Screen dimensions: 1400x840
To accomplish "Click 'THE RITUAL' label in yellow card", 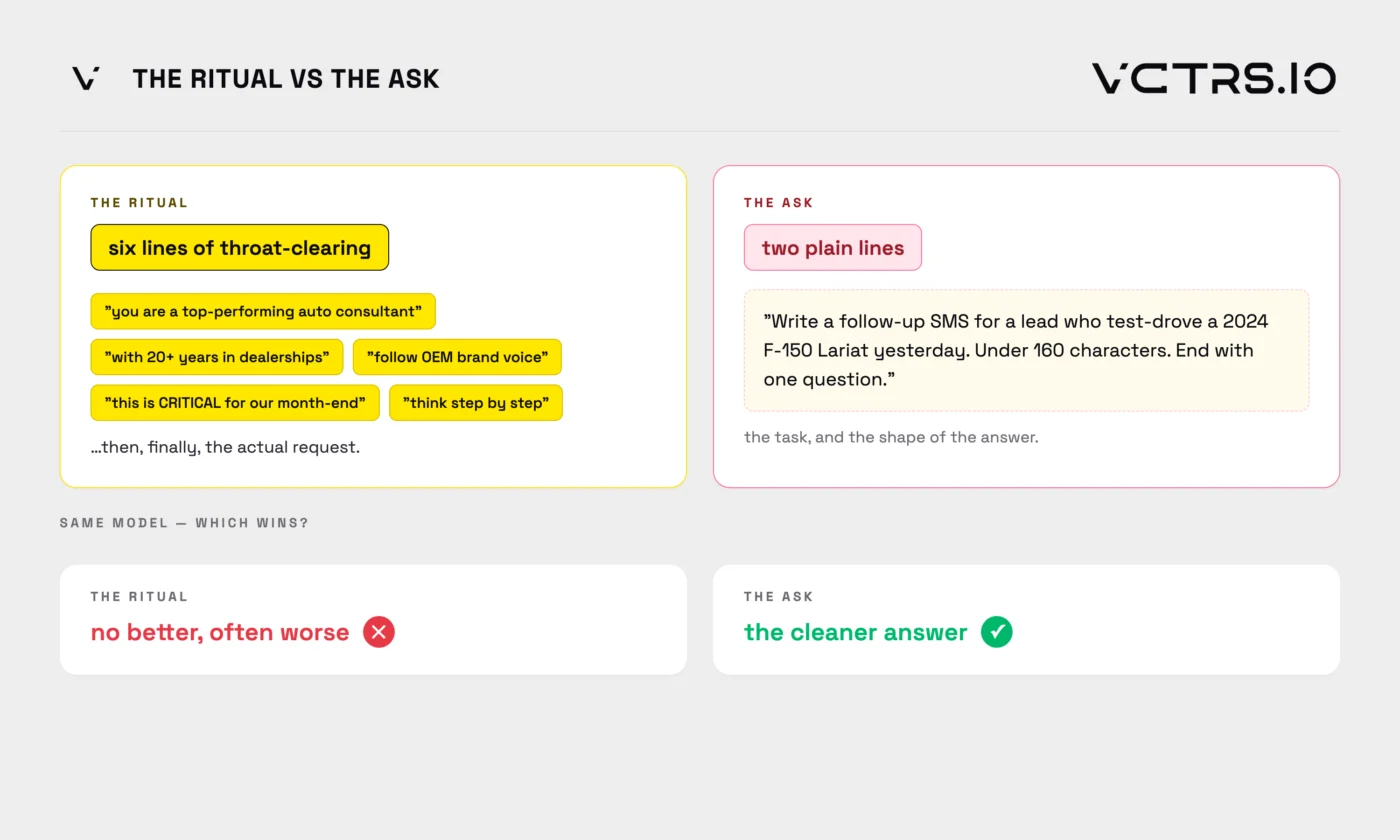I will (139, 202).
